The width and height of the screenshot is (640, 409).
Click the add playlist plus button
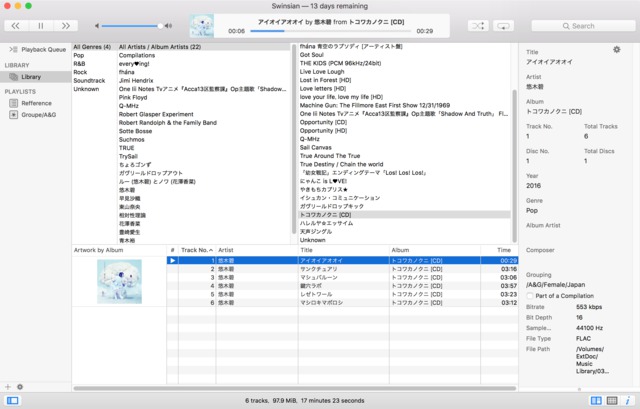8,386
